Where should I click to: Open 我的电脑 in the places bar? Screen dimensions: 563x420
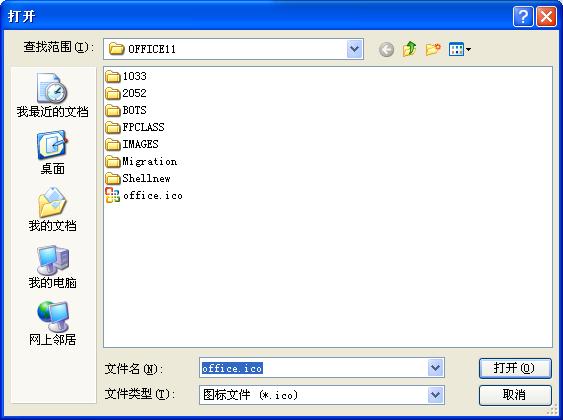52,267
